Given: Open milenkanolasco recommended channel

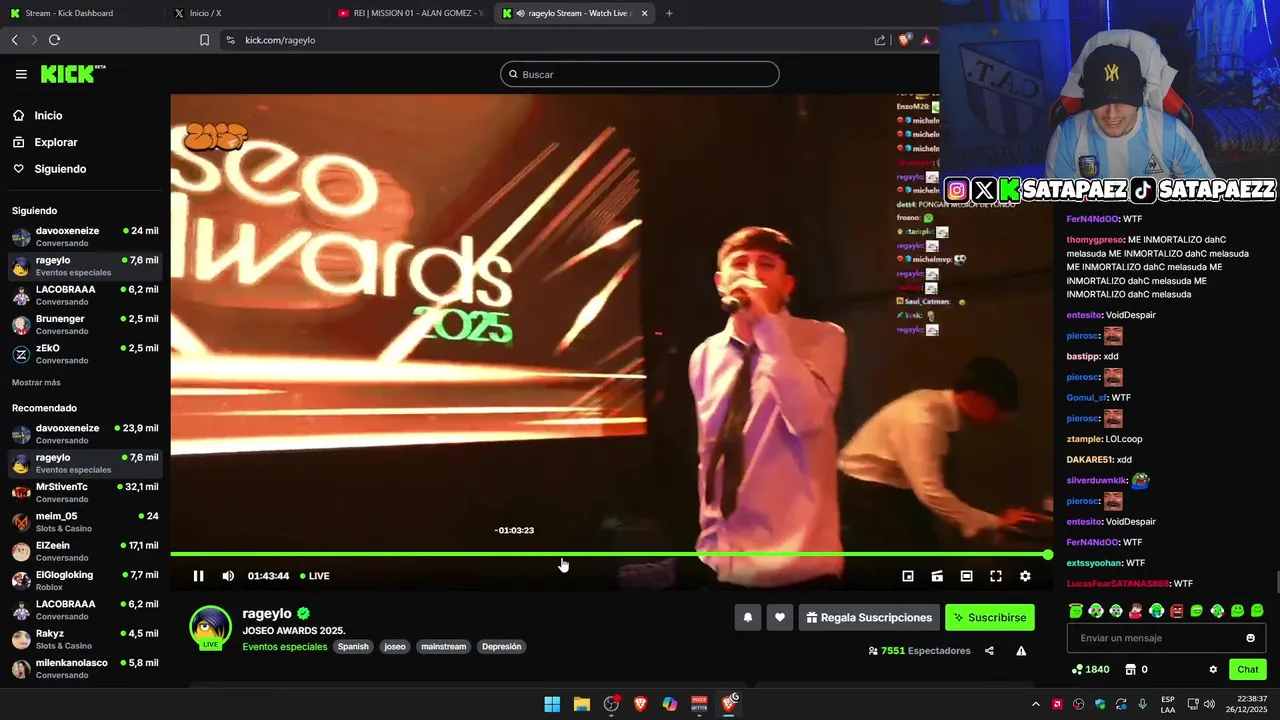Looking at the screenshot, I should [85, 668].
